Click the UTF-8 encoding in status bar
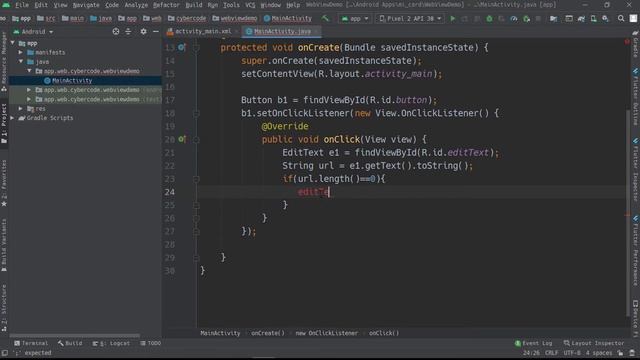 pos(572,353)
